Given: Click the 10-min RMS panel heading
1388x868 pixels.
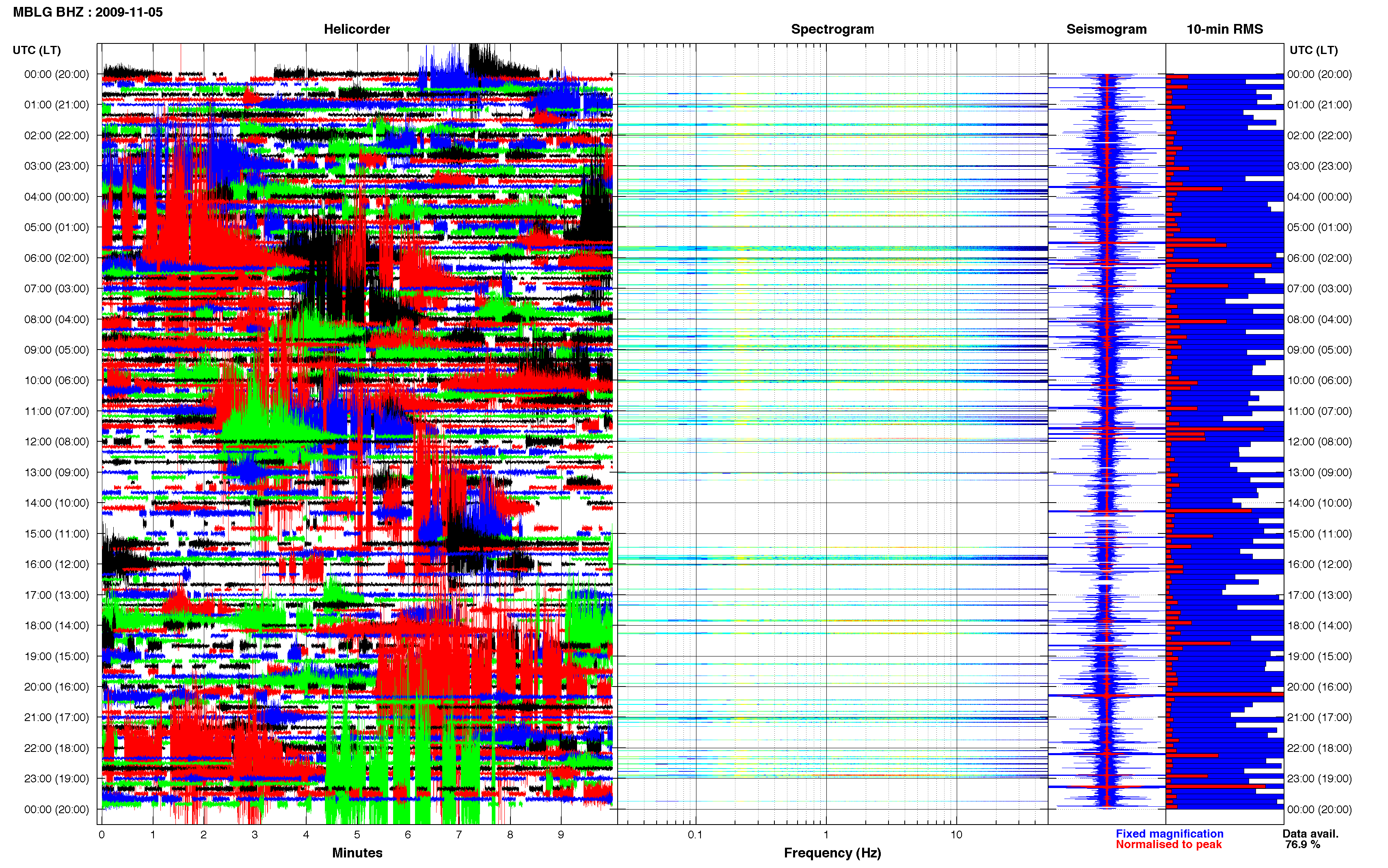Looking at the screenshot, I should [x=1224, y=29].
